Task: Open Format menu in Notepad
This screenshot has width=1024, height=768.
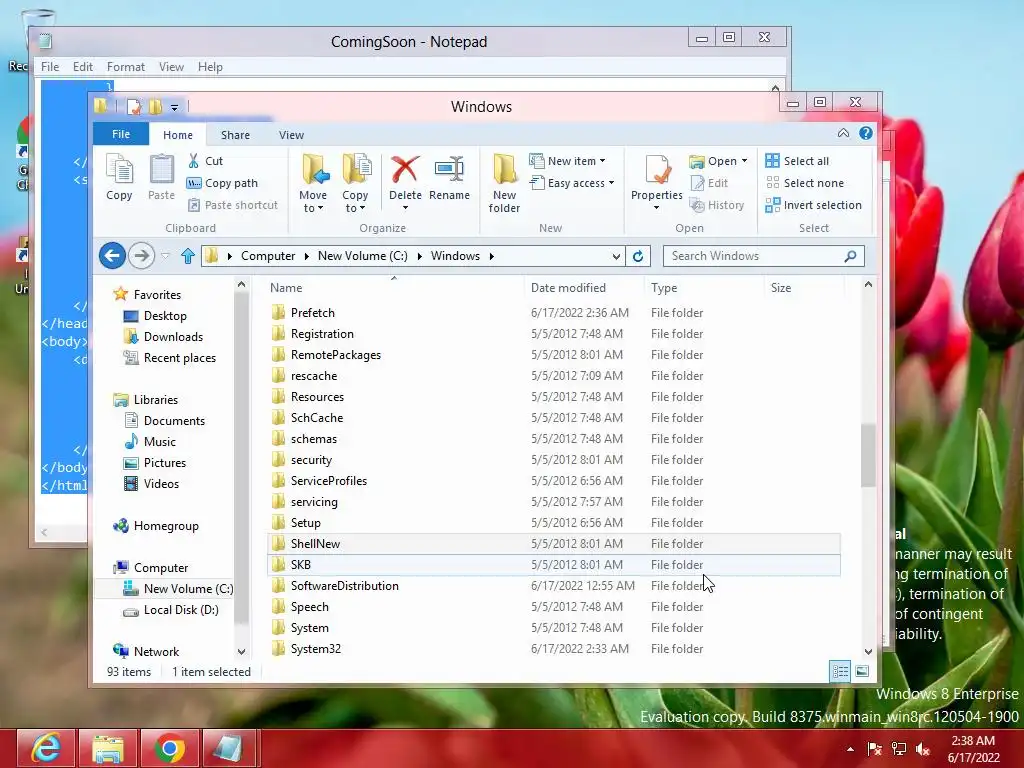Action: [126, 67]
